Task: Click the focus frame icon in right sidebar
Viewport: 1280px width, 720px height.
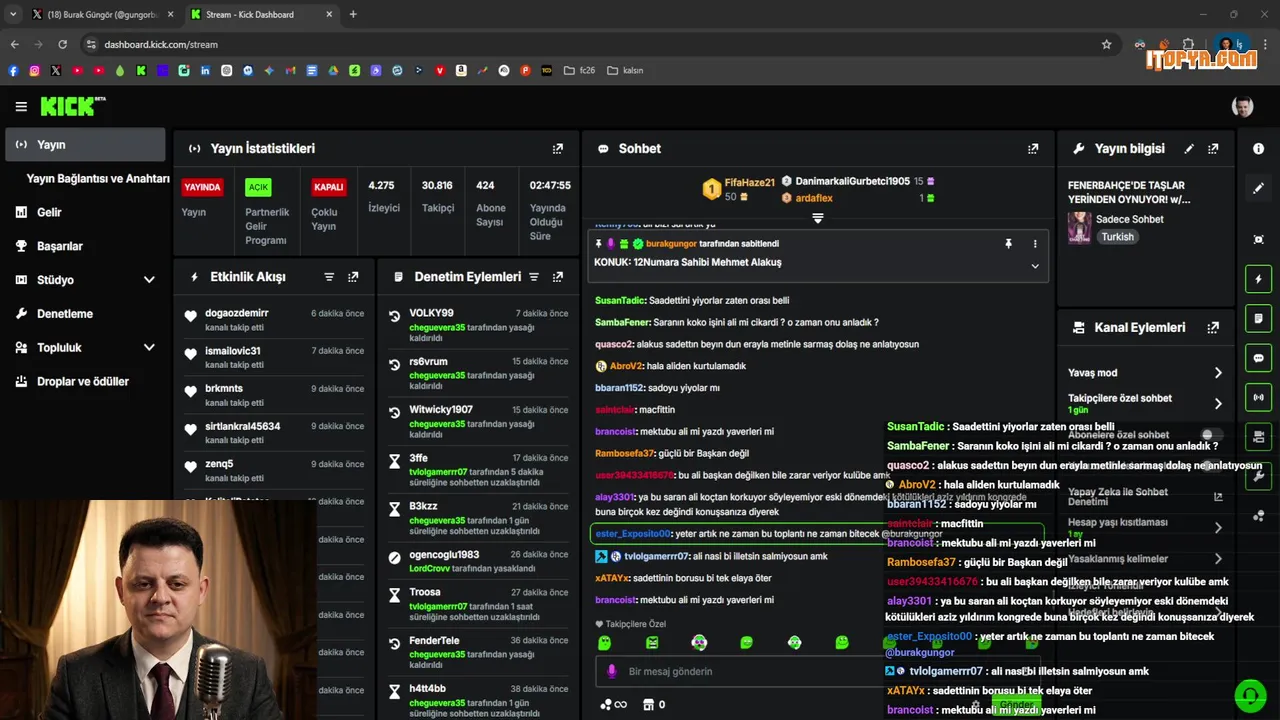Action: coord(1258,239)
